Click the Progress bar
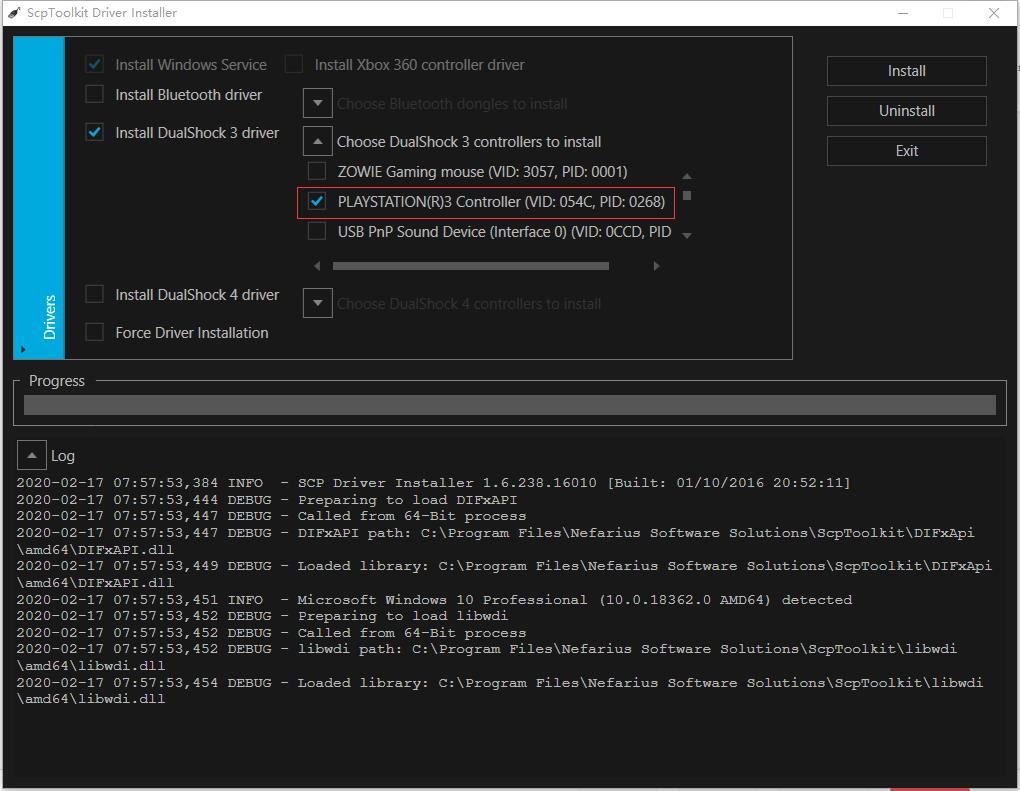This screenshot has width=1020, height=791. click(x=509, y=405)
